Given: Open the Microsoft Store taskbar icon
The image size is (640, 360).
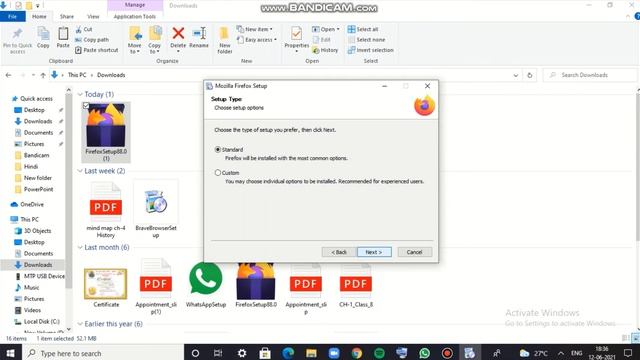Looking at the screenshot, I should pos(265,353).
